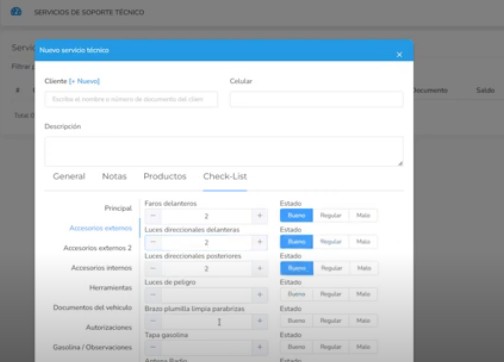Decrease Brazo plumilla limpia parabrizas count
Viewport: 504px width, 362px height.
153,321
